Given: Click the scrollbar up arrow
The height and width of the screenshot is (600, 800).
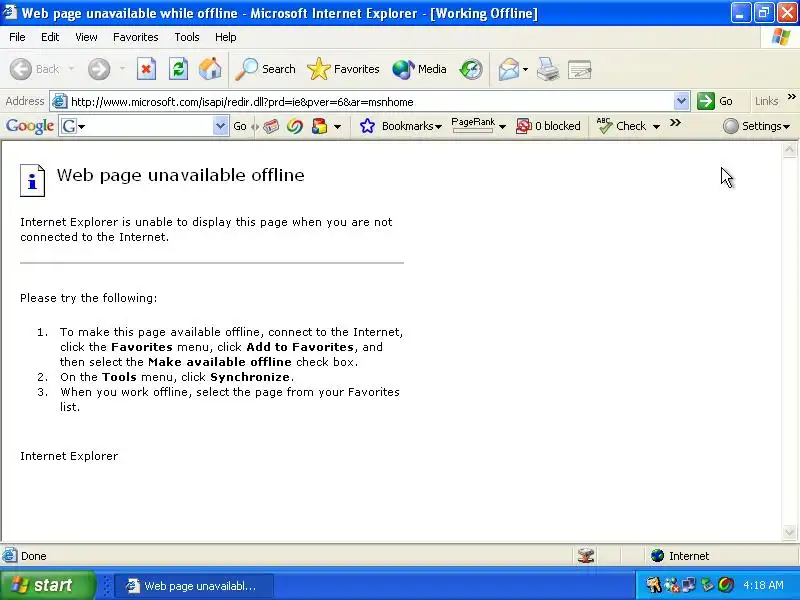Looking at the screenshot, I should coord(789,149).
